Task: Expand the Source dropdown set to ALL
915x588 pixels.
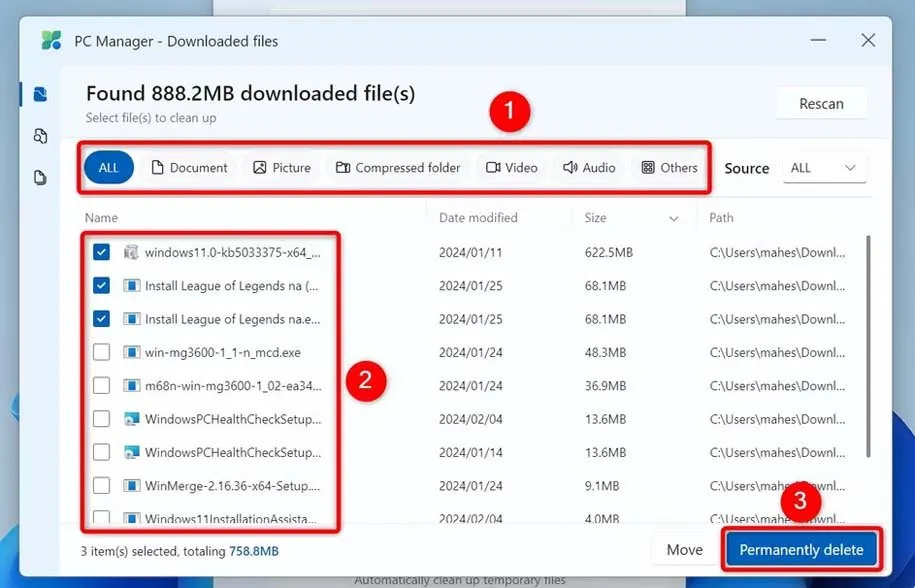Action: point(824,168)
